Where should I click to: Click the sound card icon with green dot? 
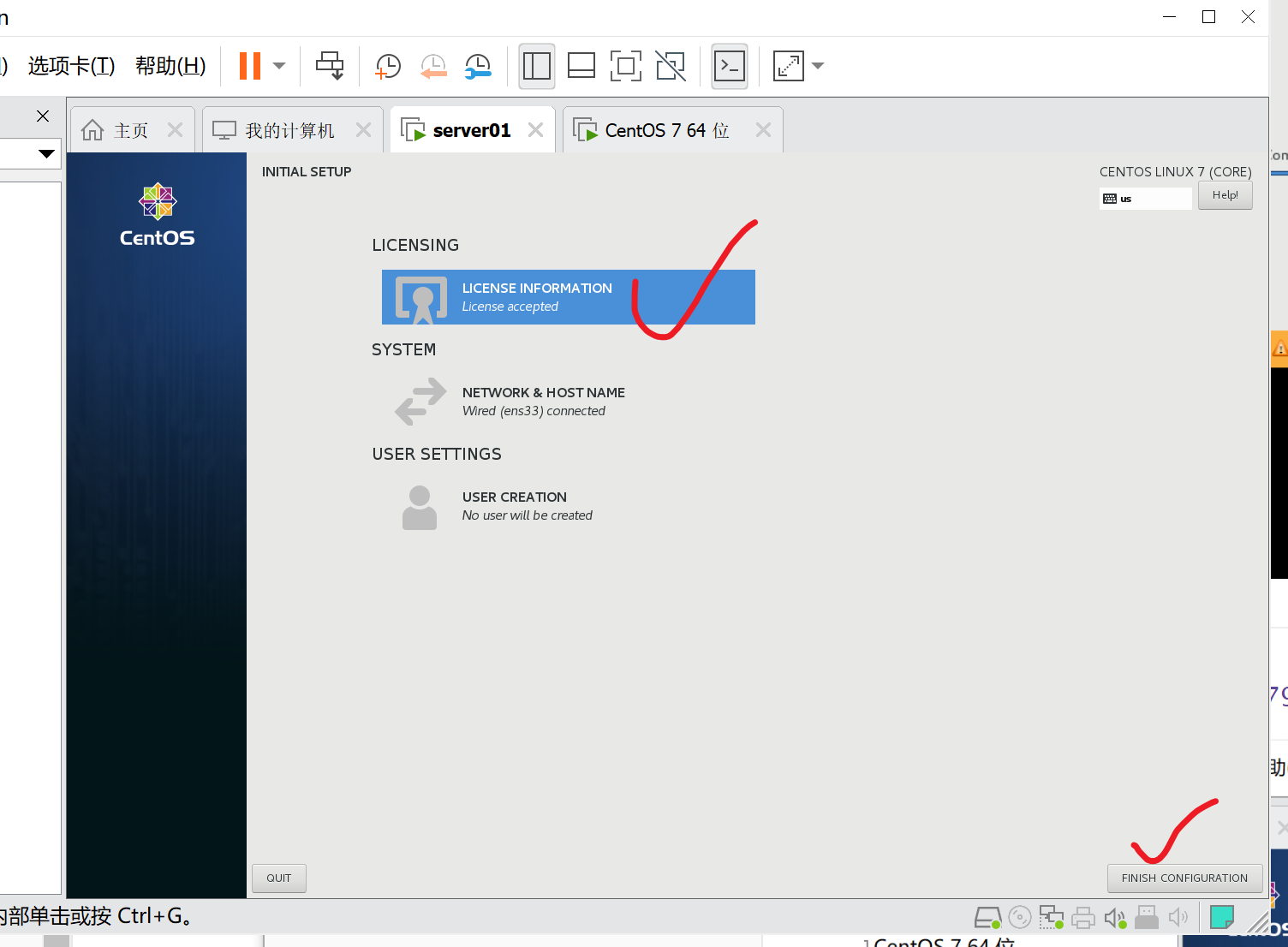(1115, 918)
